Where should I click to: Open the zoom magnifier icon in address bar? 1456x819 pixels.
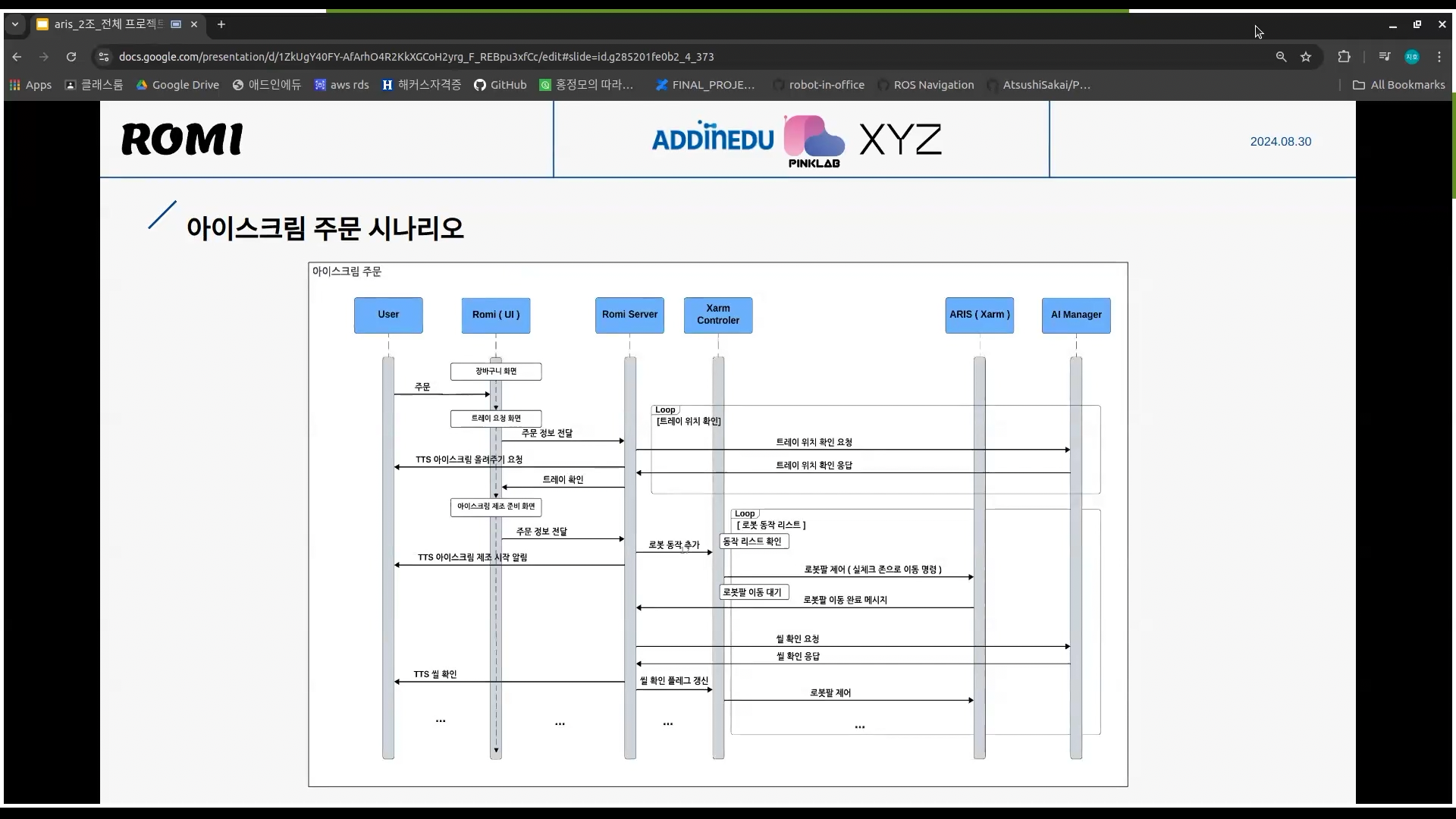coord(1281,57)
